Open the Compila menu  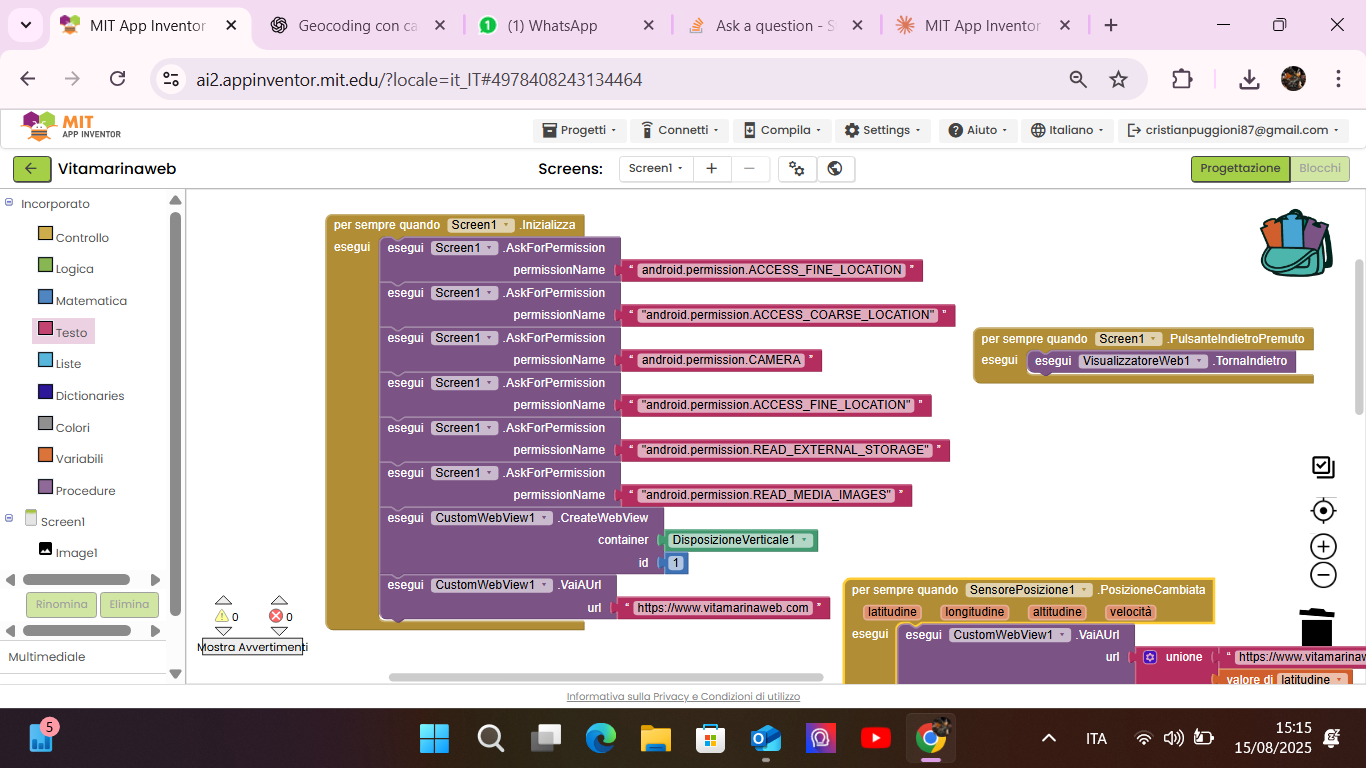(782, 130)
